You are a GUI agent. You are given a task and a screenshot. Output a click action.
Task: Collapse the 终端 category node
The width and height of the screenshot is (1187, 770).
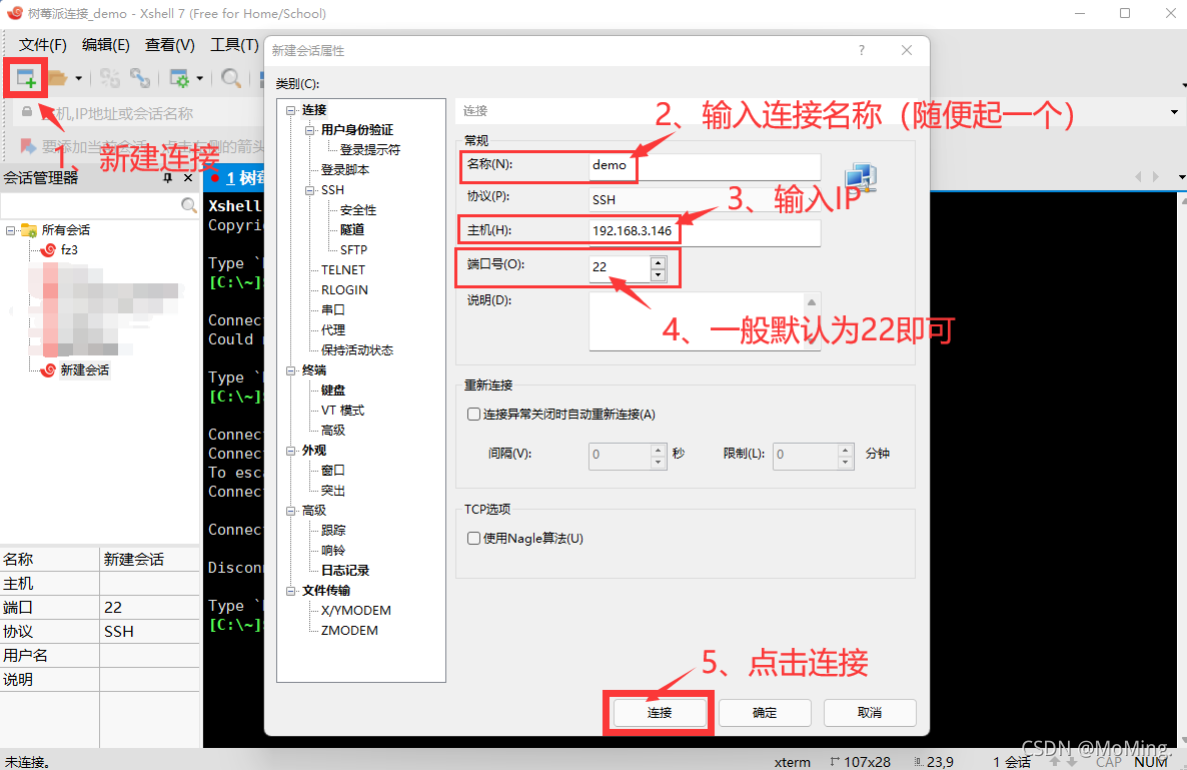(x=291, y=370)
